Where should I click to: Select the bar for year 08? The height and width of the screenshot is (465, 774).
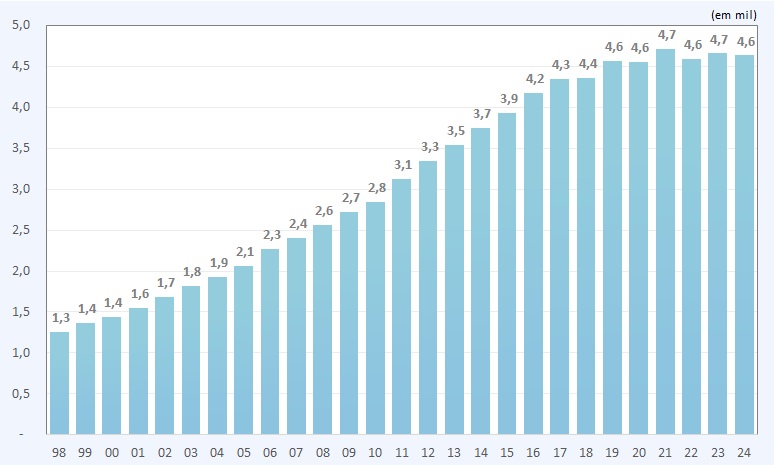[322, 330]
